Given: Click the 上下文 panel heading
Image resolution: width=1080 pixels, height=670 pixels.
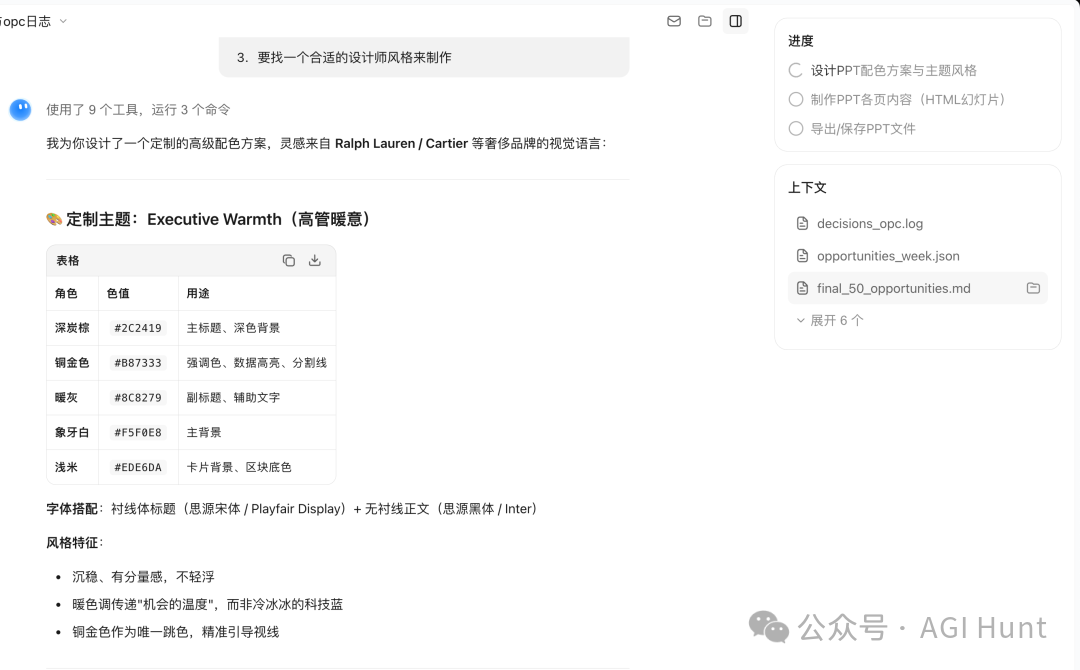Looking at the screenshot, I should click(x=807, y=187).
